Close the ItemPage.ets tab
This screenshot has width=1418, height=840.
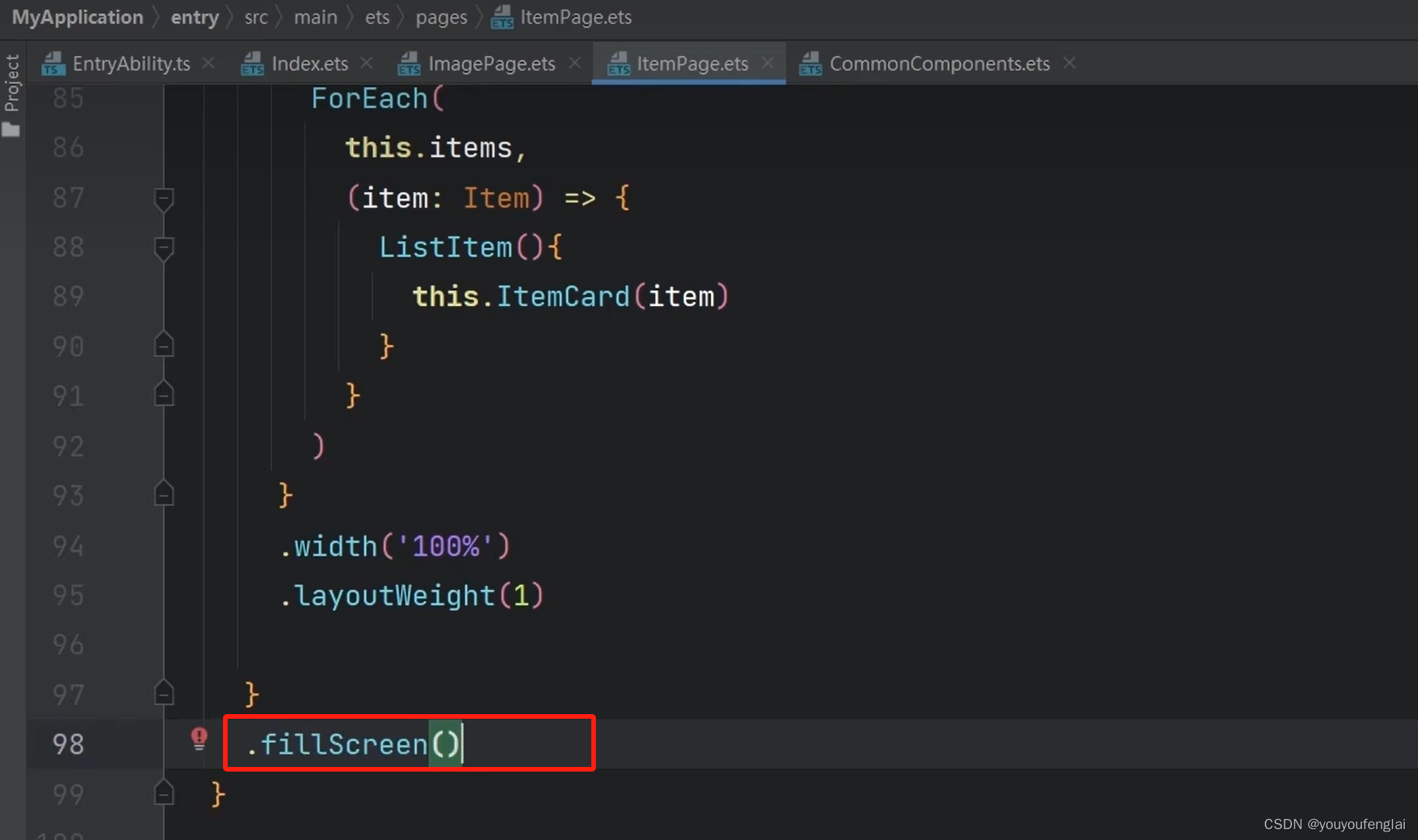click(x=768, y=63)
